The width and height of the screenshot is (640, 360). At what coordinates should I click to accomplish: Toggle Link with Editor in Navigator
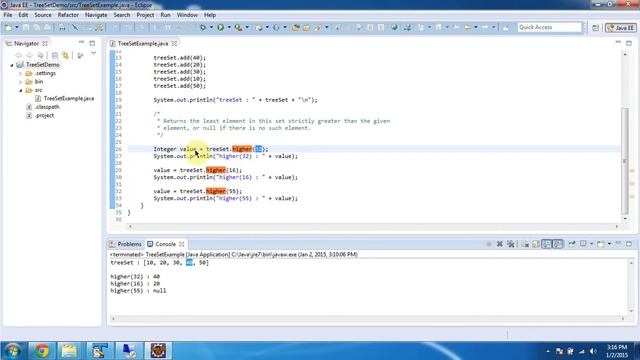[x=66, y=55]
